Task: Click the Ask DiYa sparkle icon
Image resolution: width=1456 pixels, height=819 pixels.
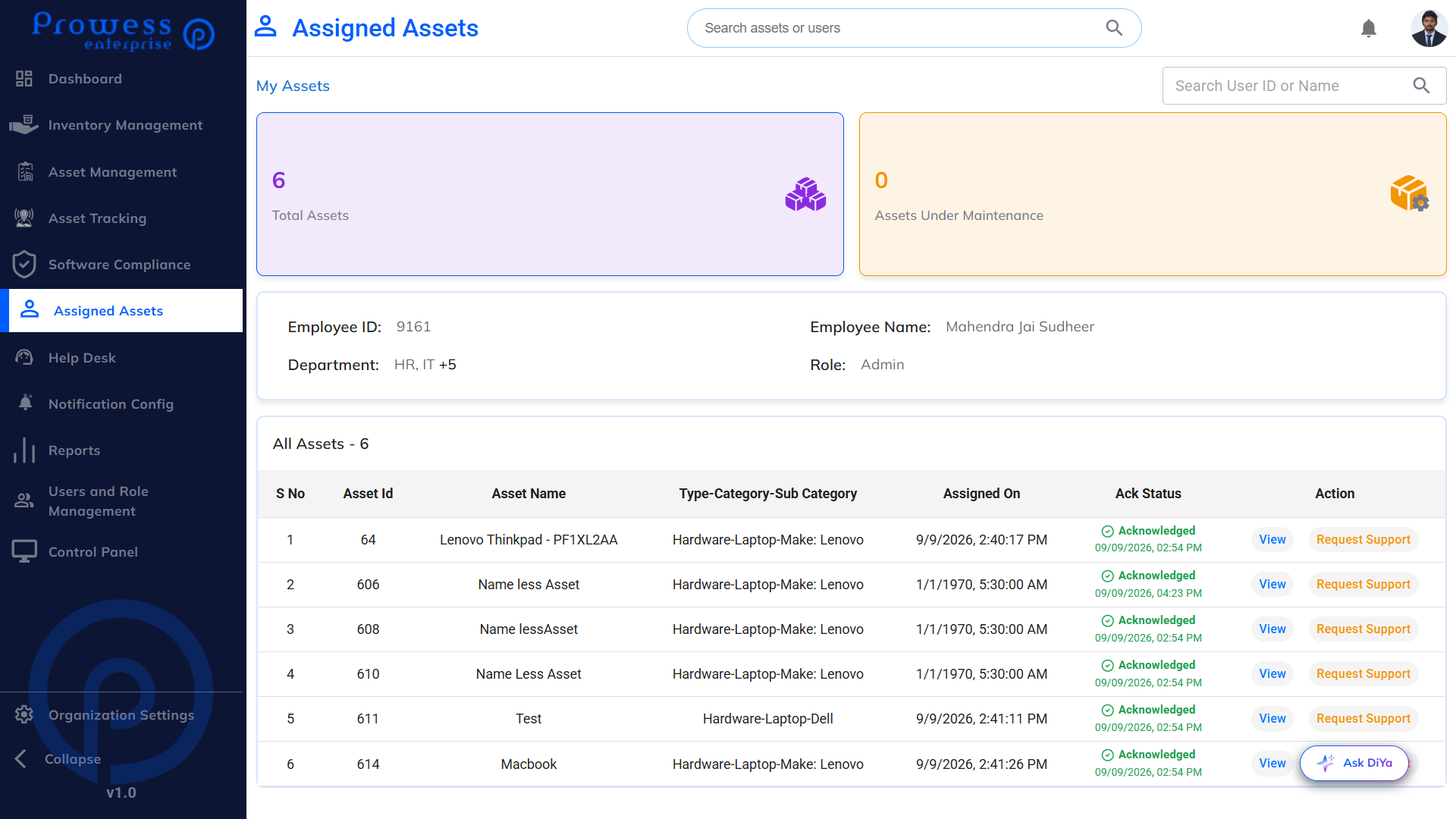Action: click(x=1326, y=763)
